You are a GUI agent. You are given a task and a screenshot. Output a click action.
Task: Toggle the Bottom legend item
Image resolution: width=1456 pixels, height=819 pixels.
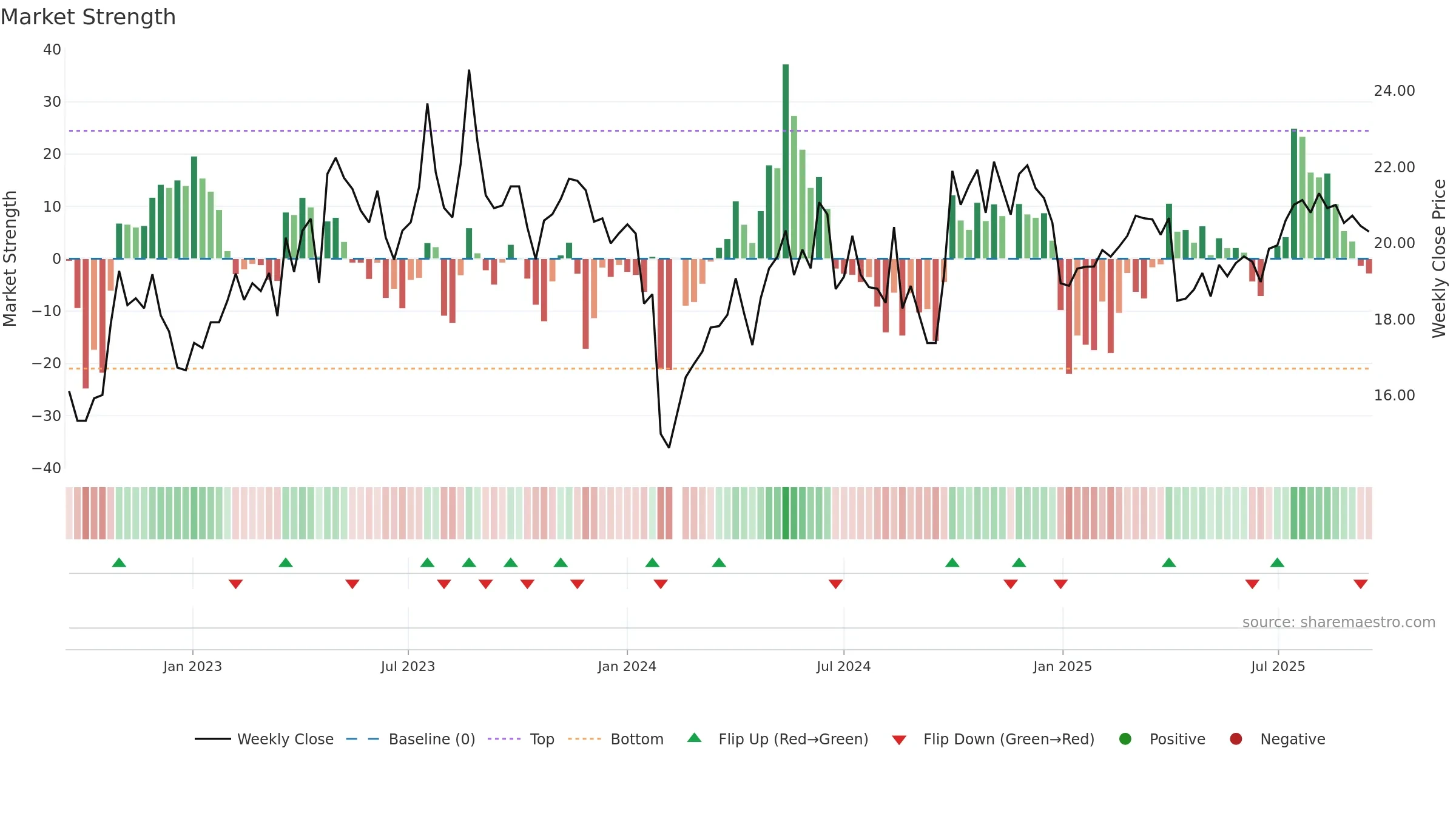(x=616, y=739)
